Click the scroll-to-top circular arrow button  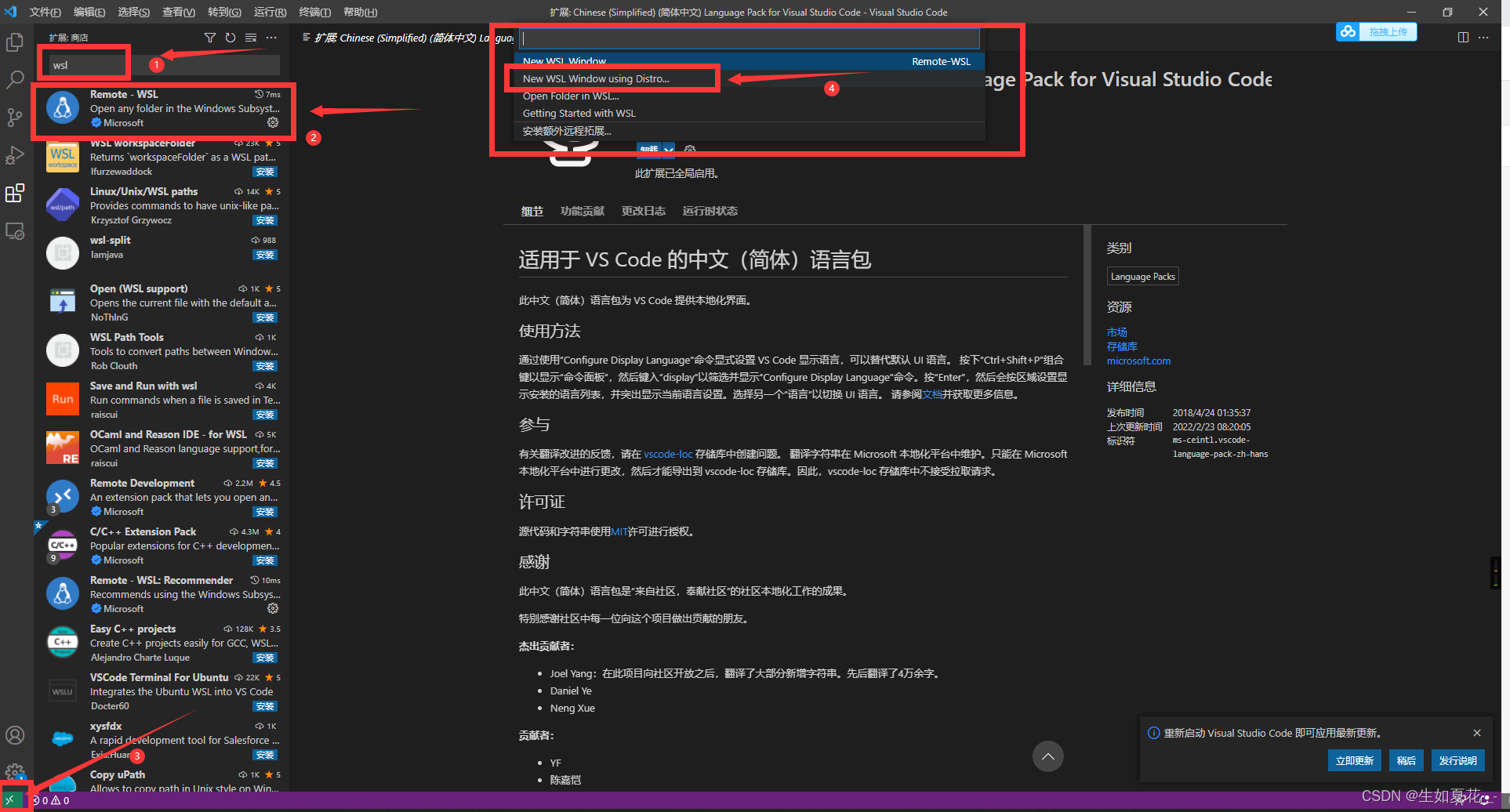click(1048, 756)
